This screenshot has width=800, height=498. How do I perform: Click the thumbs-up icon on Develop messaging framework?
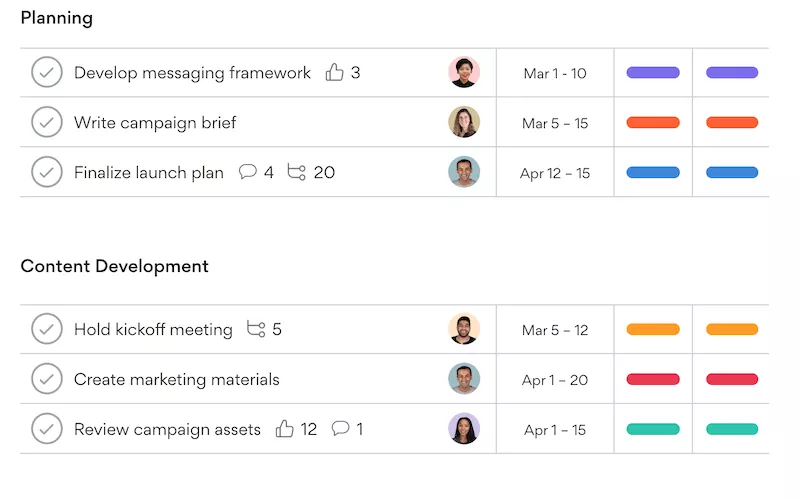(334, 73)
